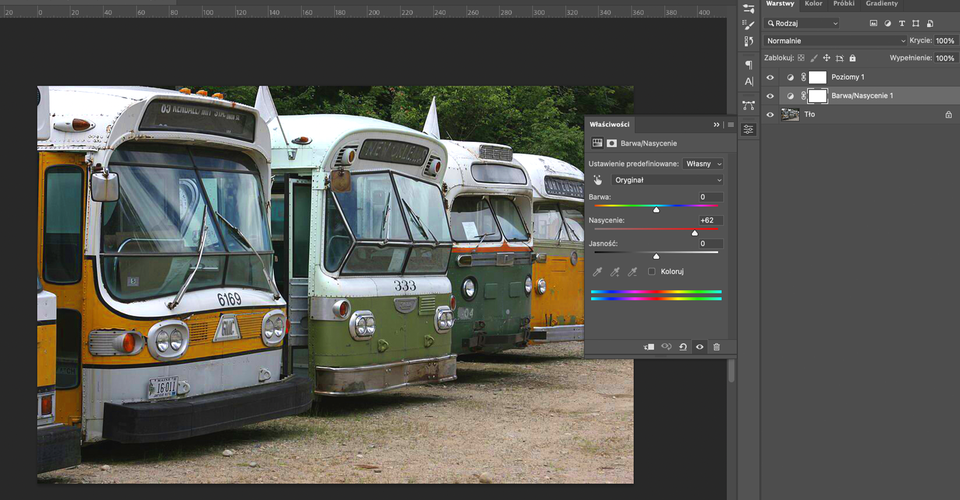Select the on-image adjustment hand tool
The image size is (960, 500).
pos(598,180)
